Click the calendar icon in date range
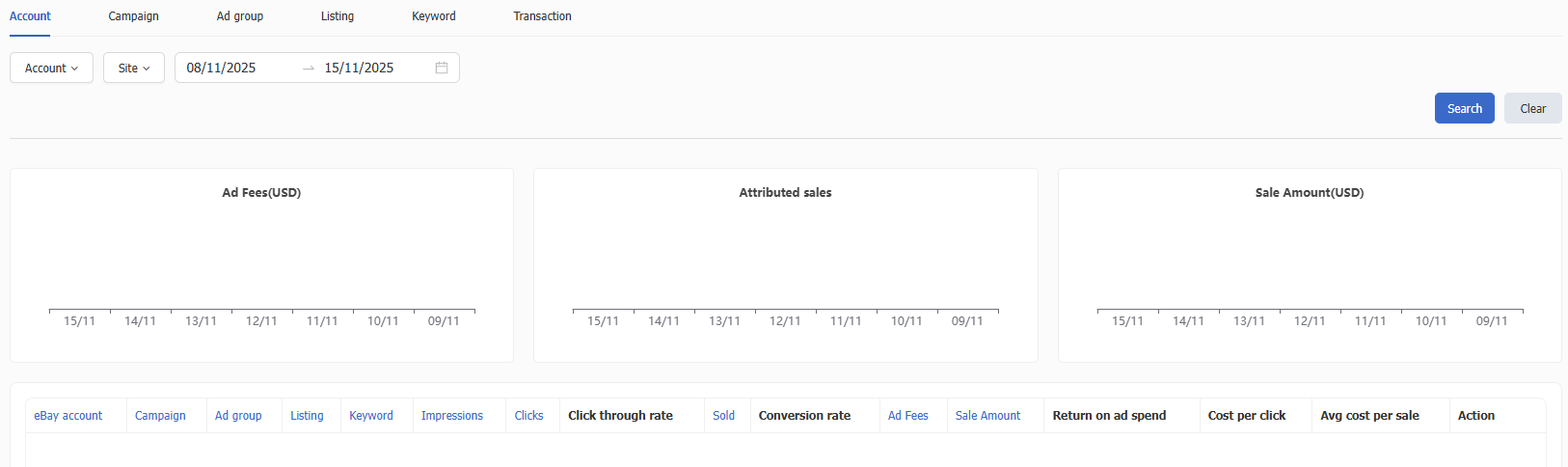Viewport: 1568px width, 467px height. 442,68
